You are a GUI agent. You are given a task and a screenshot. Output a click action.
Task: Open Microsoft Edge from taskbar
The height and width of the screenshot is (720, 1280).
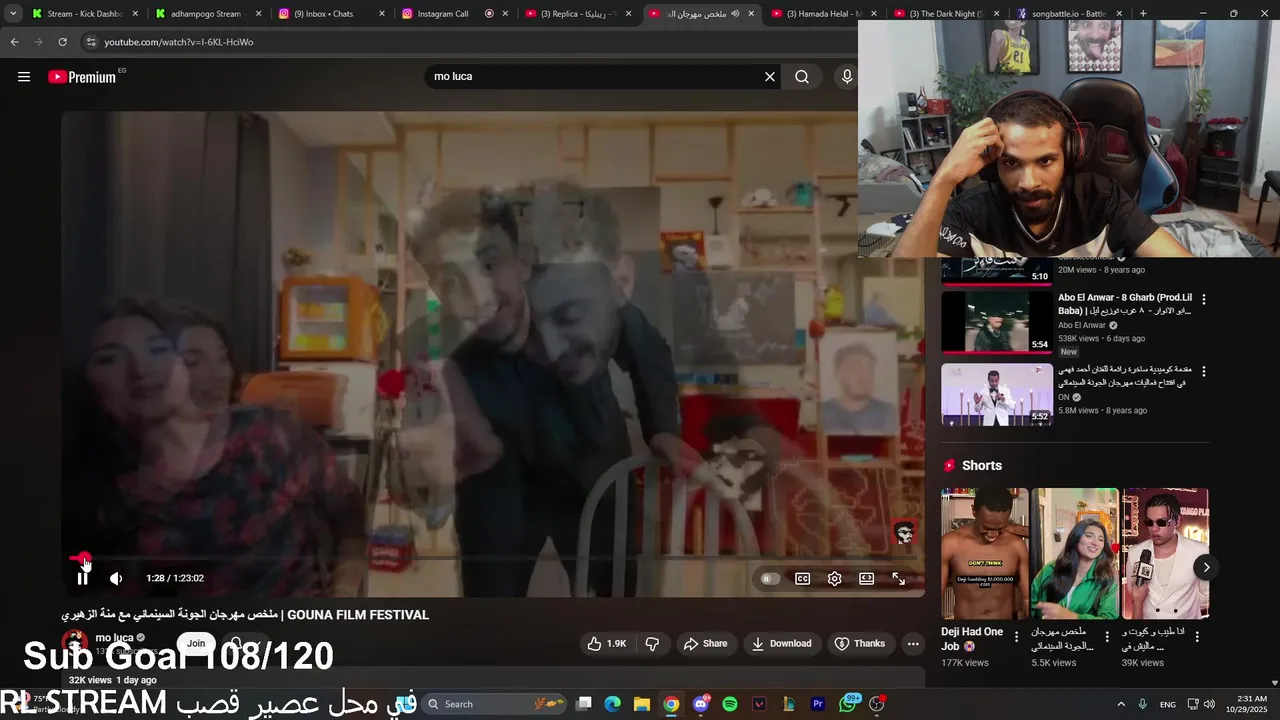(x=613, y=704)
